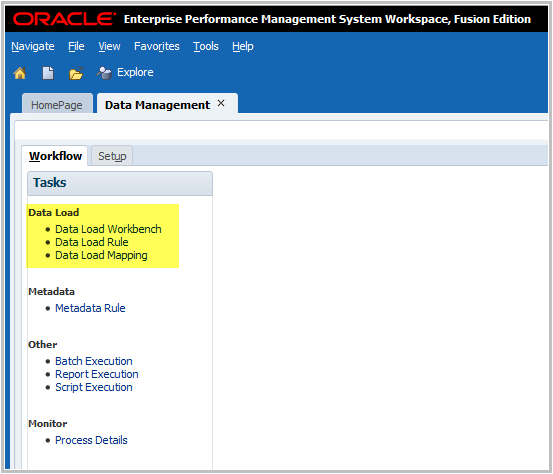Click the Tasks panel header

[x=120, y=183]
